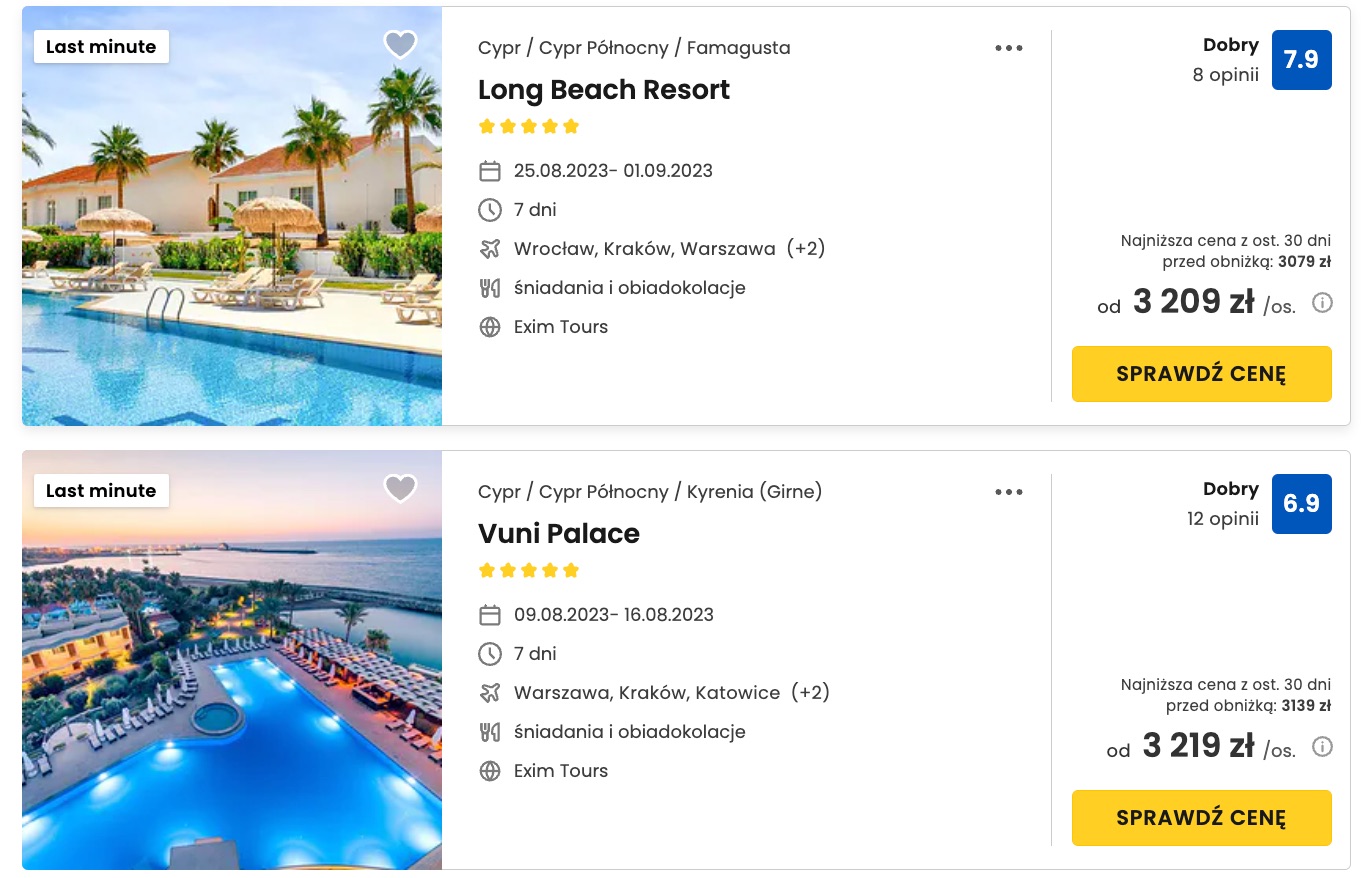This screenshot has height=878, width=1362.
Task: Click meal icon in Long Beach Resort listing
Action: 490,288
